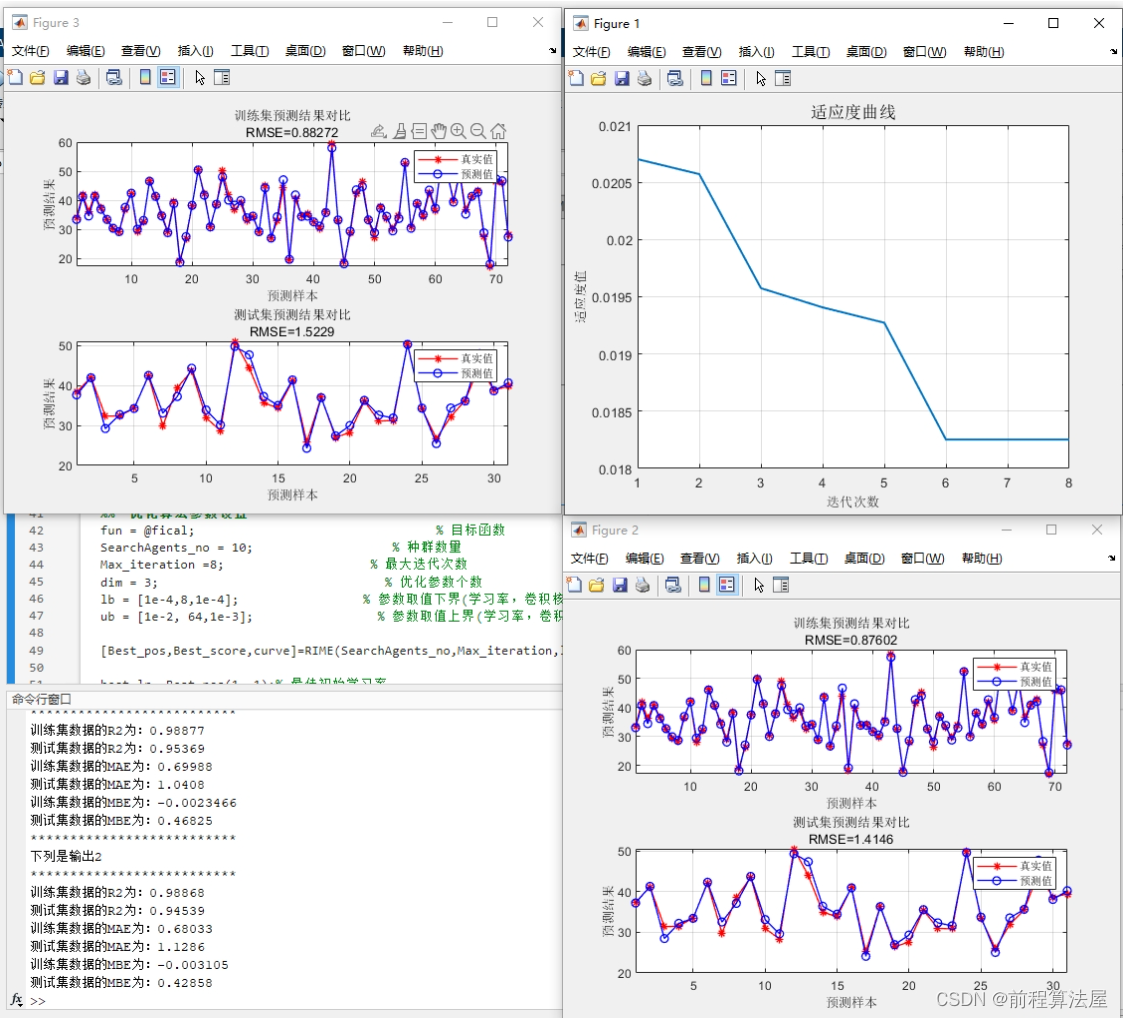Select the Brush data tool above training plot
This screenshot has width=1123, height=1018.
(400, 130)
